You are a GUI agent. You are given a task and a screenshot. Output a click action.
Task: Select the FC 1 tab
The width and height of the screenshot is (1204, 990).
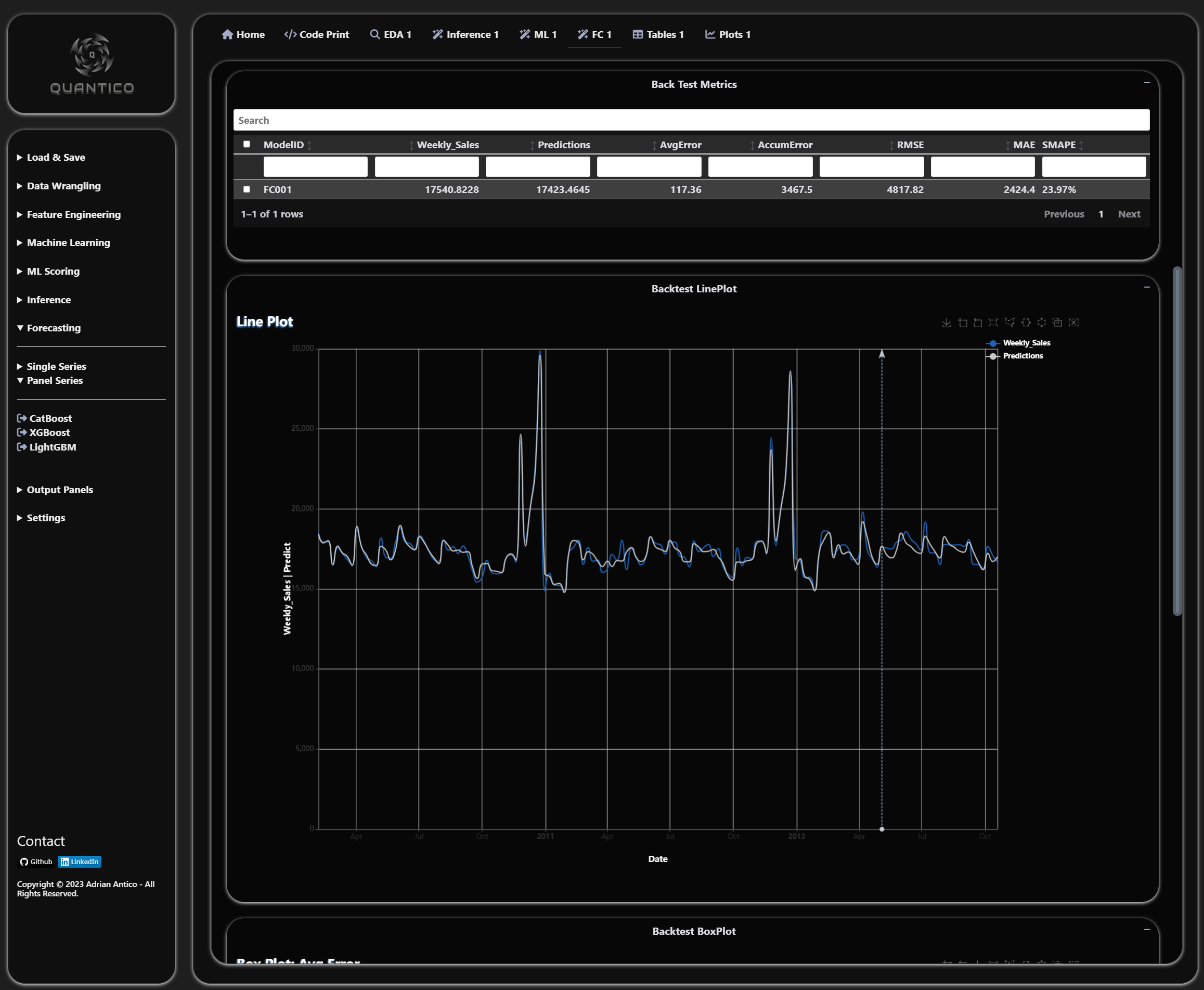(x=594, y=34)
